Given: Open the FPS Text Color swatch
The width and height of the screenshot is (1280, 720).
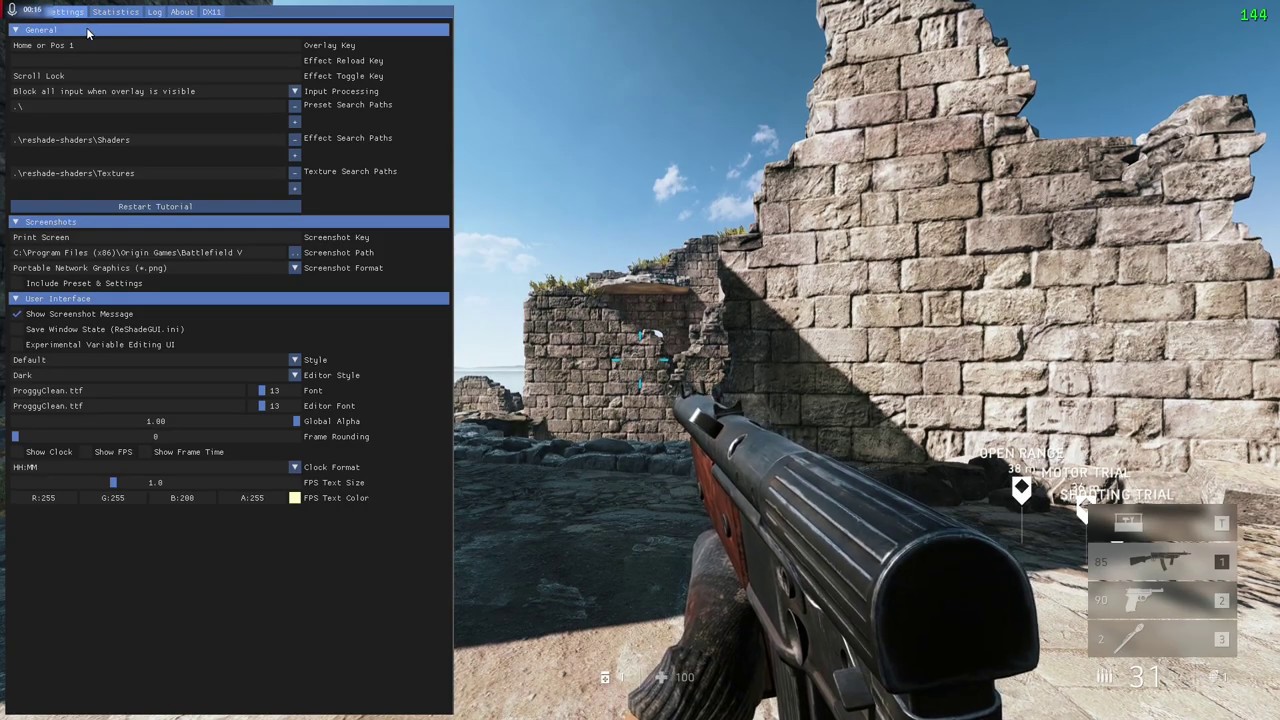Looking at the screenshot, I should (294, 498).
